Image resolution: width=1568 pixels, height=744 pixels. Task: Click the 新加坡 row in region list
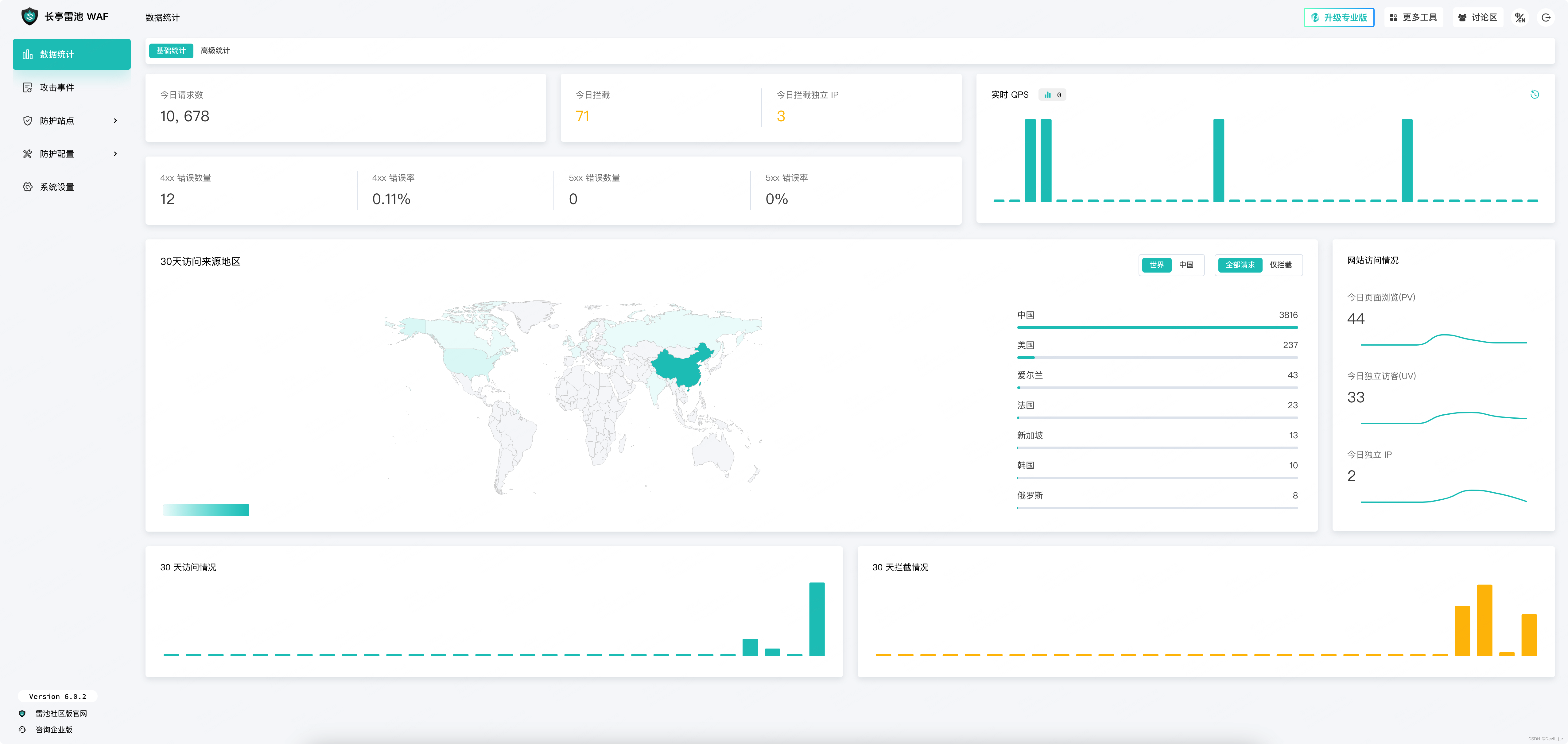pos(1157,440)
